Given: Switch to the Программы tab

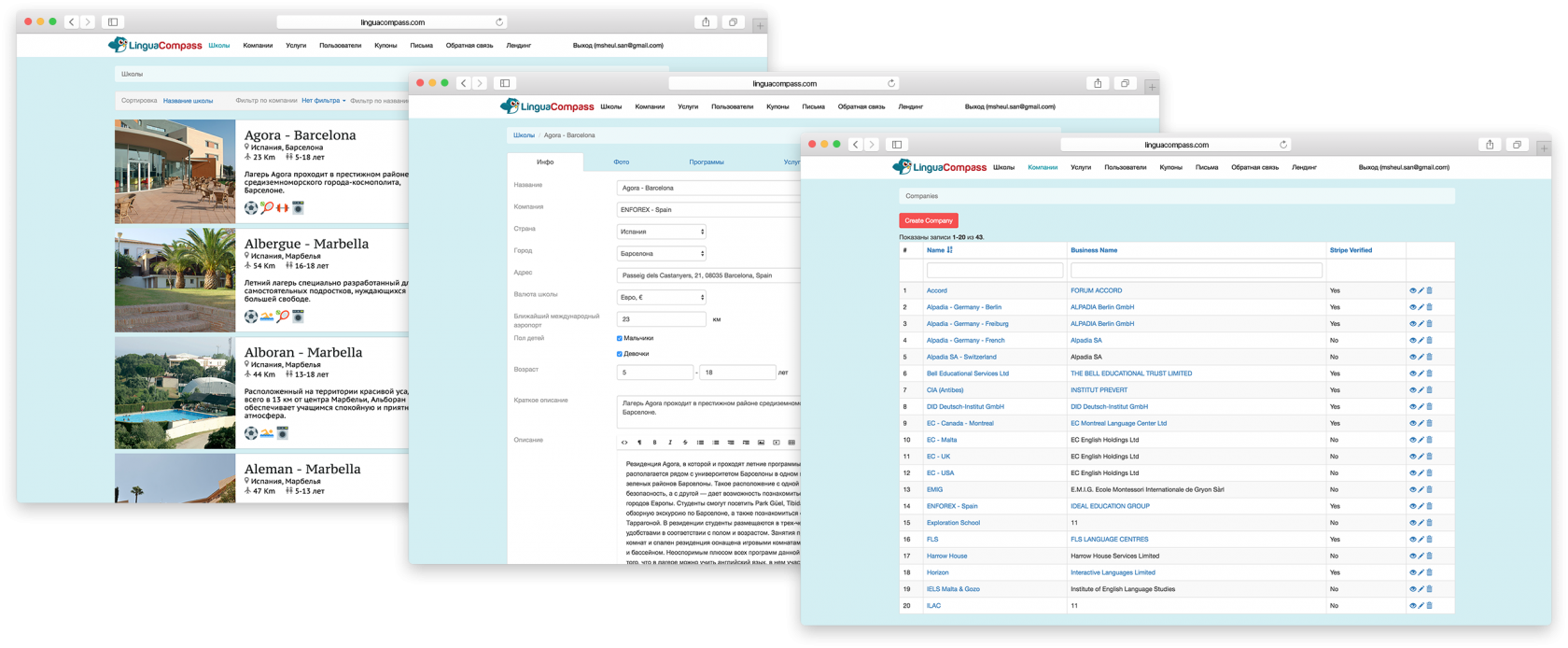Looking at the screenshot, I should (x=707, y=162).
